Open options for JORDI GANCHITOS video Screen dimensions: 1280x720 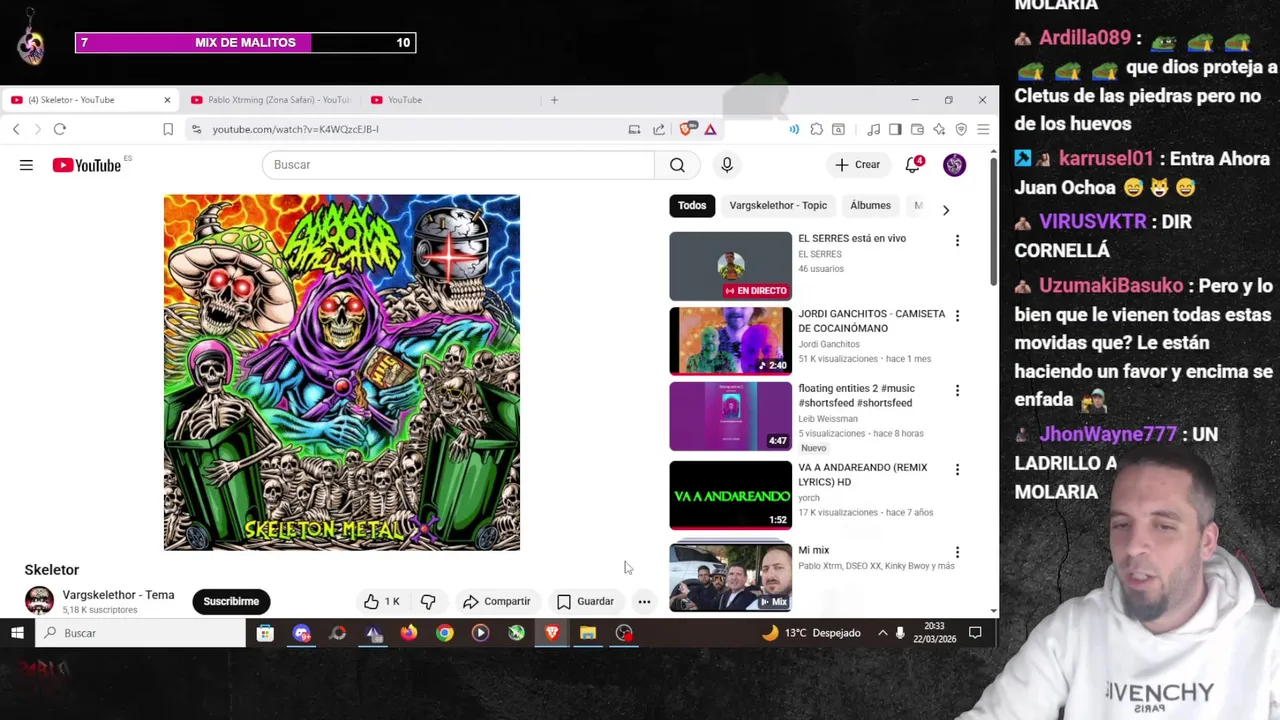(957, 315)
